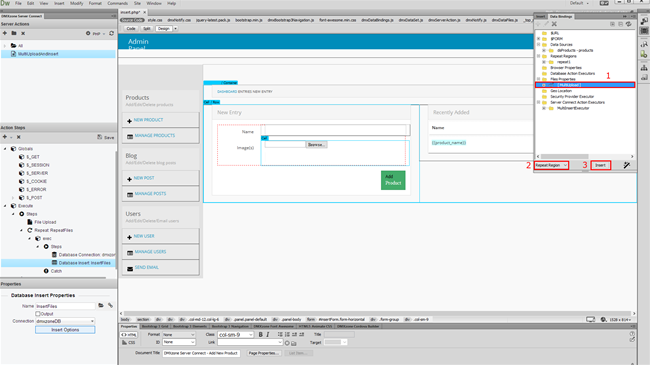
Task: Click the MANAGE PRODUCTS link
Action: pos(154,136)
